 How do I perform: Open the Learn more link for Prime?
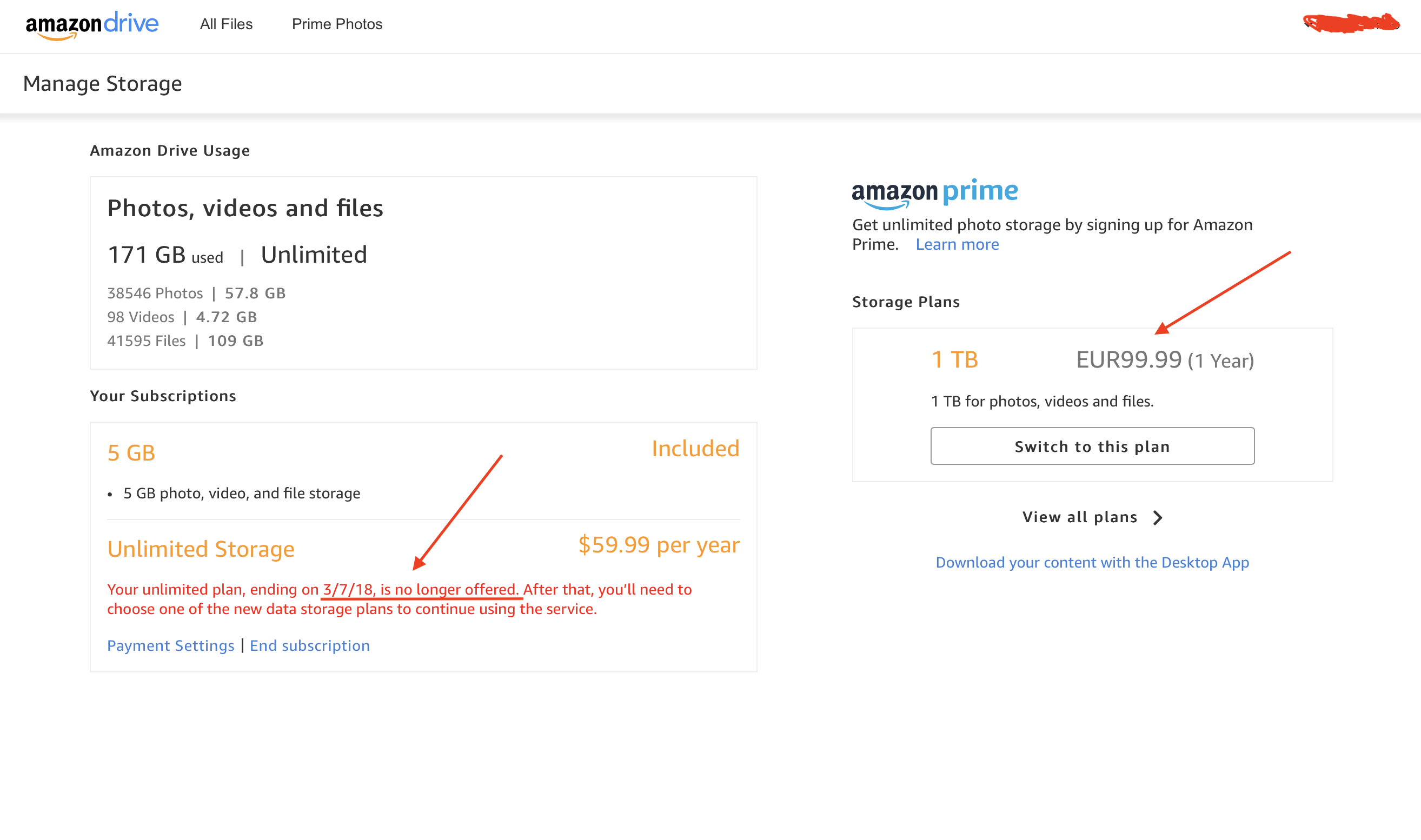[957, 244]
